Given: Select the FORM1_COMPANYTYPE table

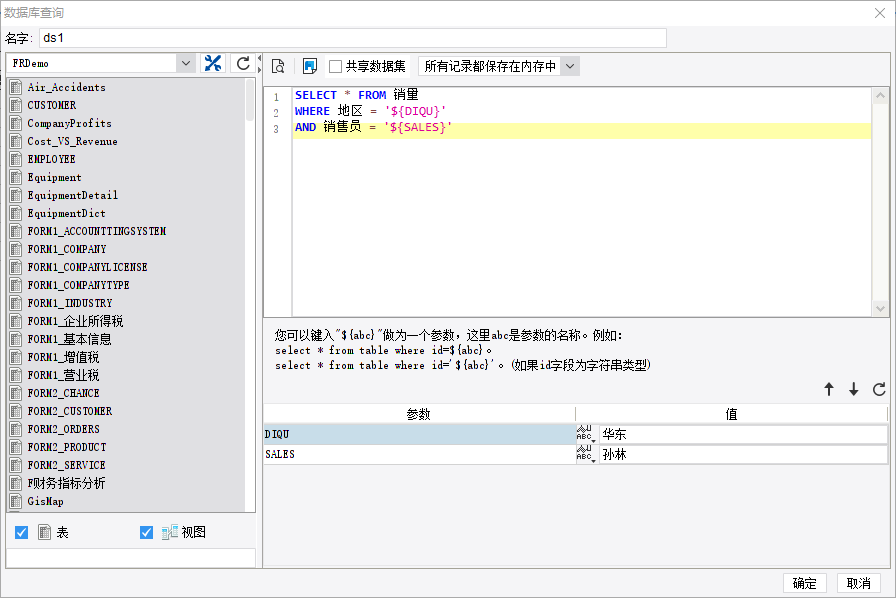Looking at the screenshot, I should click(78, 285).
